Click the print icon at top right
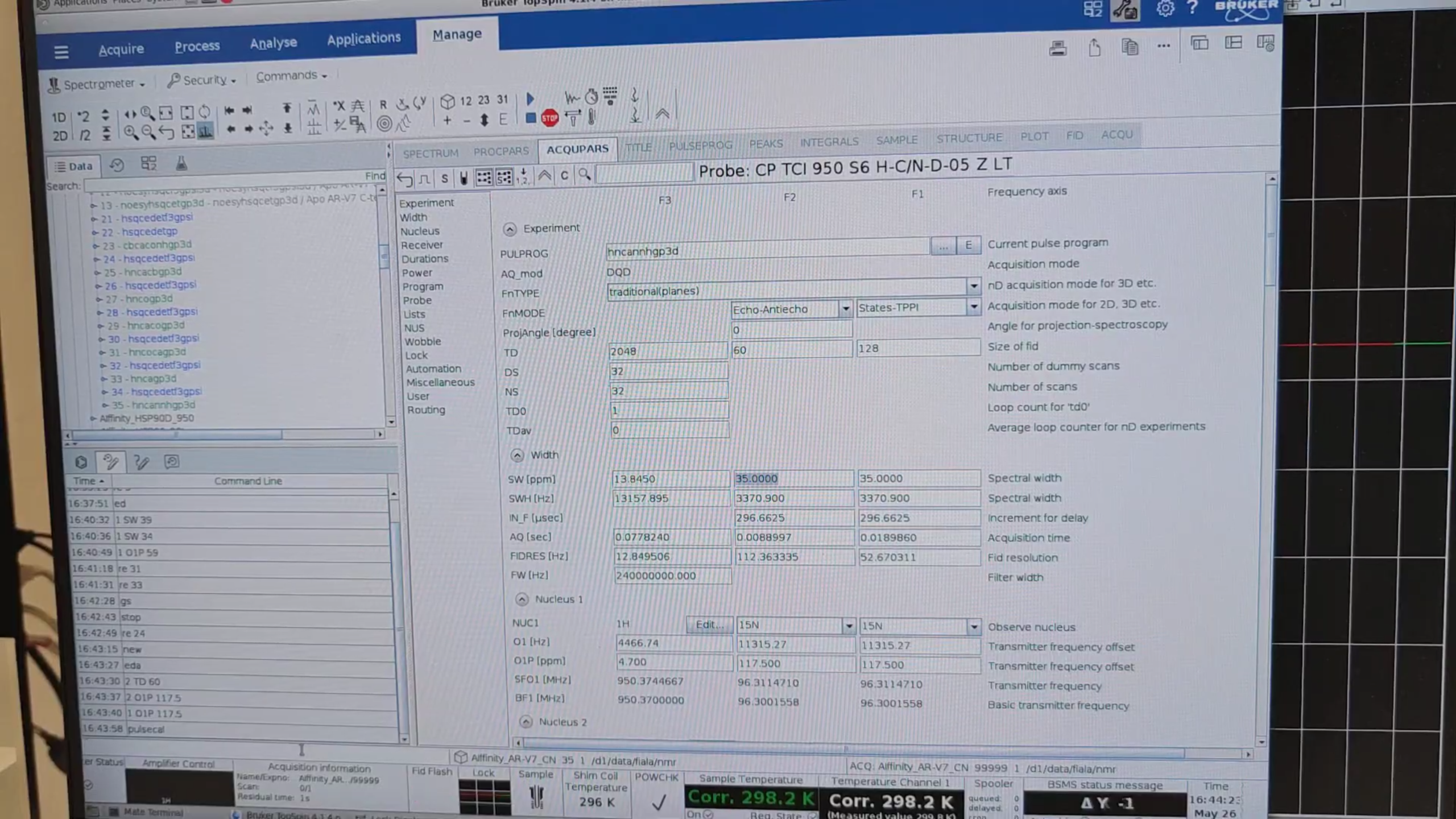1456x819 pixels. pos(1057,48)
